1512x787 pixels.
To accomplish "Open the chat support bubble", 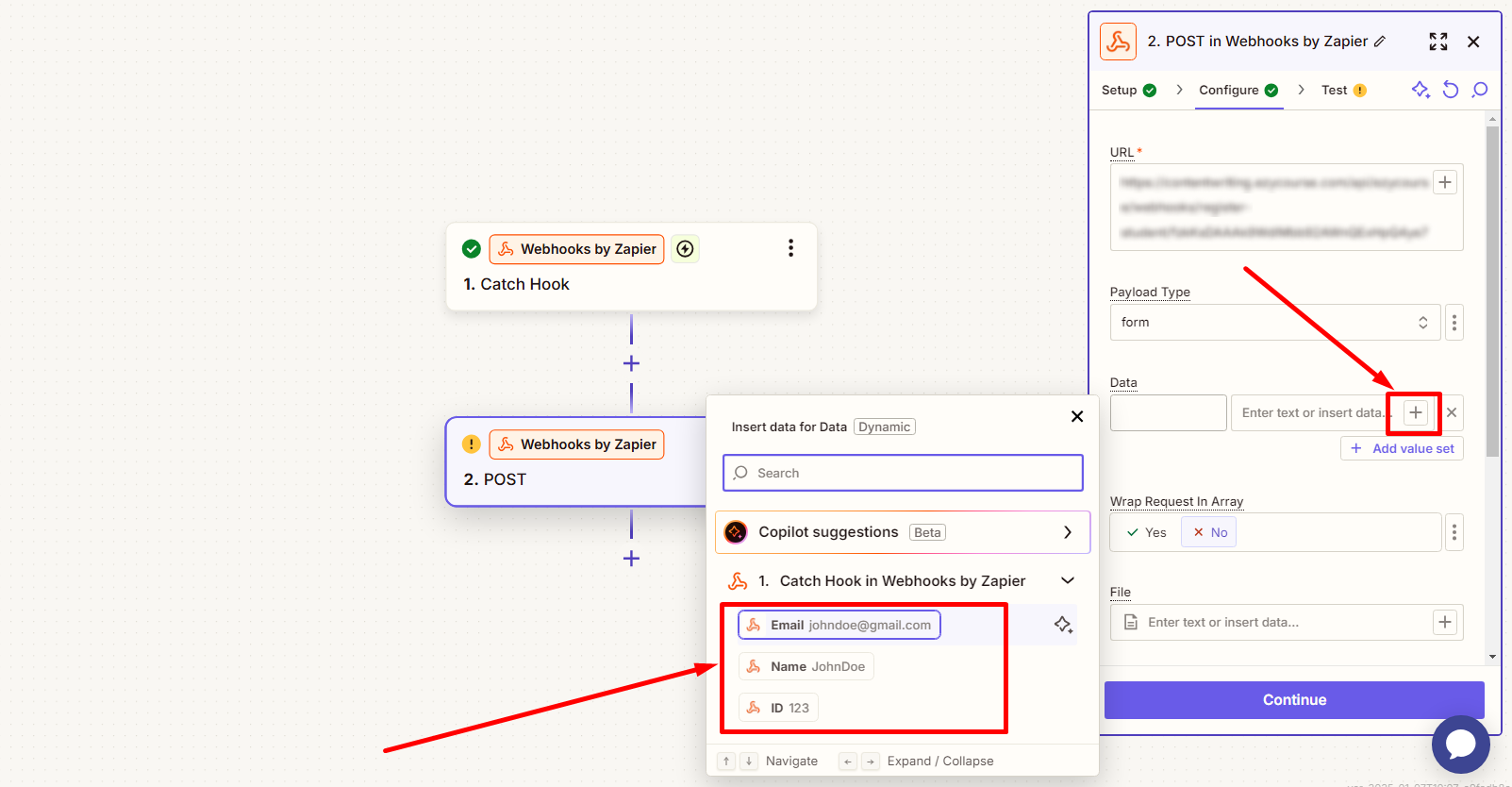I will tap(1460, 744).
